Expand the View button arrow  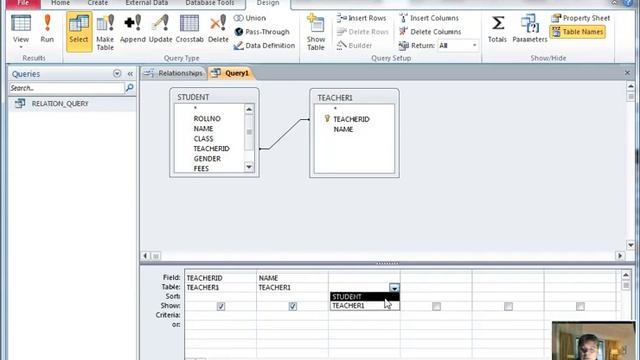(20, 47)
